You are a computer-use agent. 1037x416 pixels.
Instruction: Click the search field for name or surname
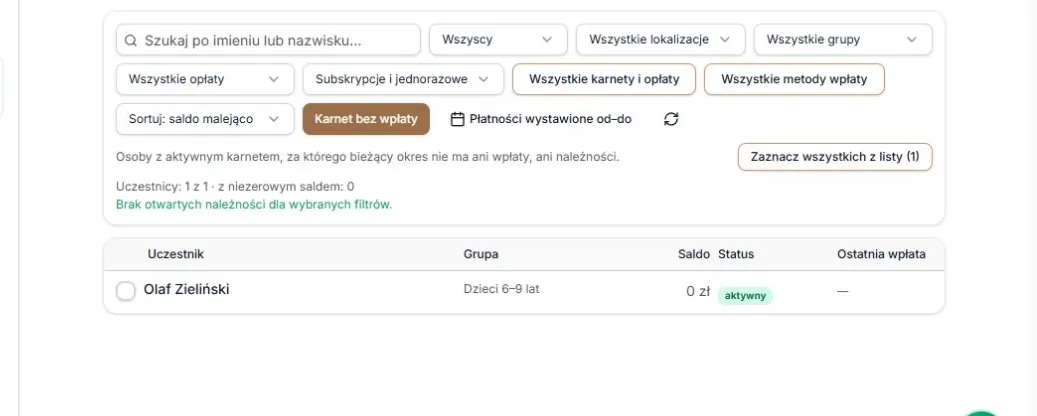pyautogui.click(x=268, y=40)
